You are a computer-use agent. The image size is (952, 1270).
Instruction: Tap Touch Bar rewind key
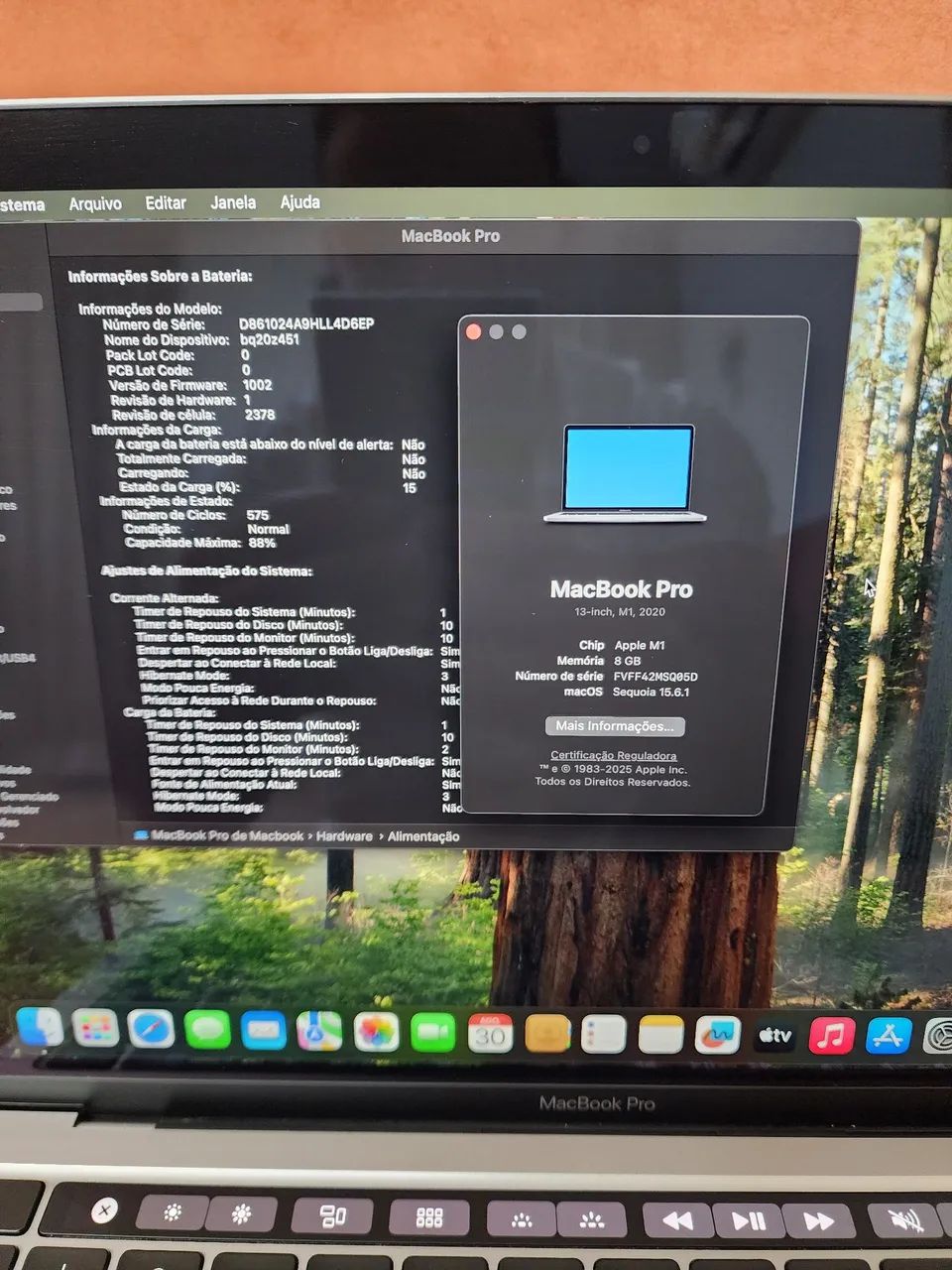[677, 1220]
